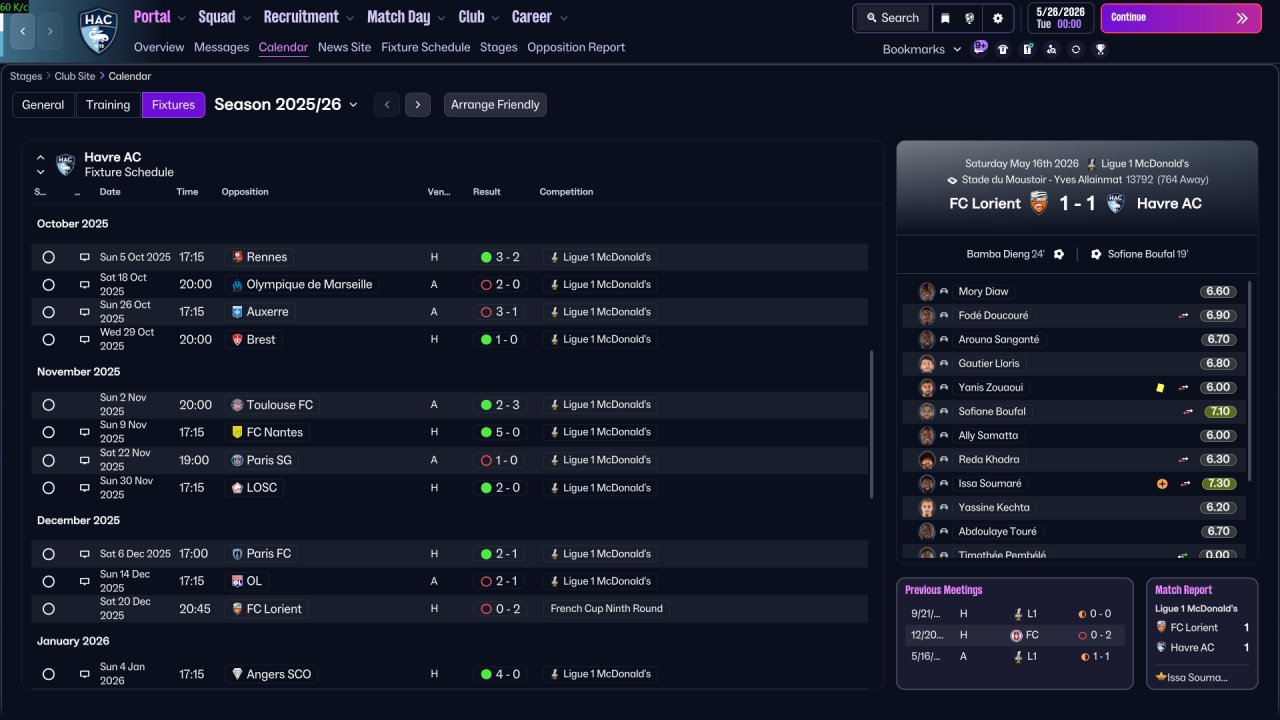Open the Opposition Report tab
The width and height of the screenshot is (1280, 720).
click(x=576, y=47)
